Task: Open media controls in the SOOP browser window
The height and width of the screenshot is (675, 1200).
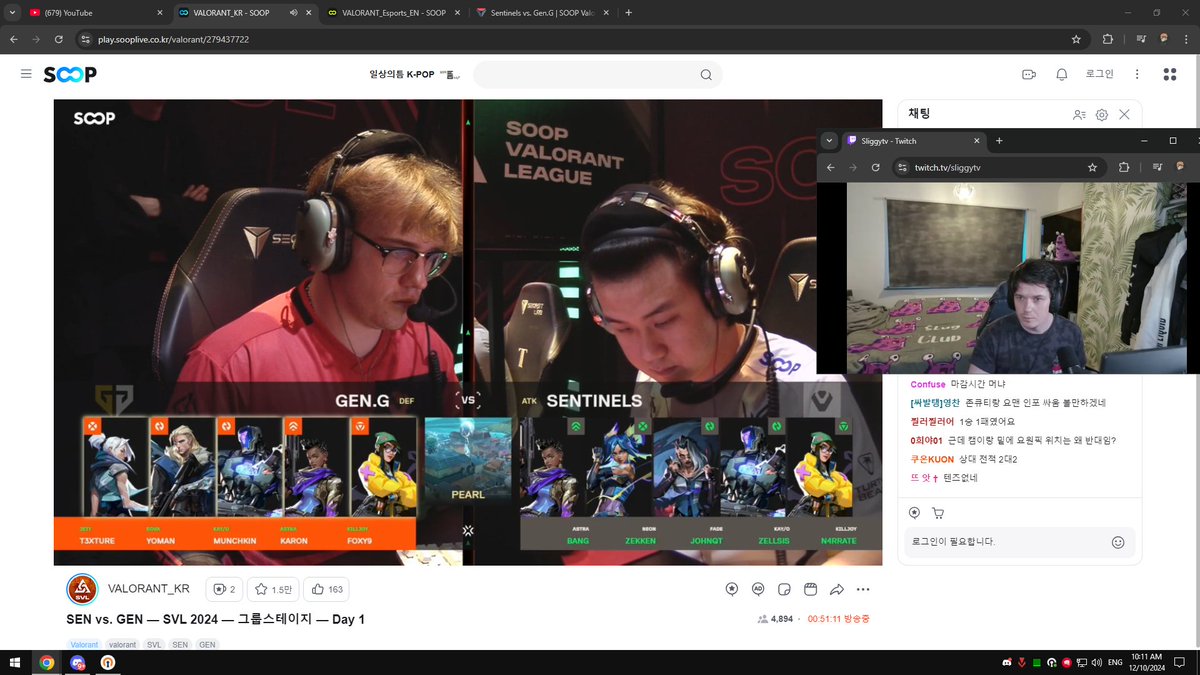Action: click(x=1142, y=39)
